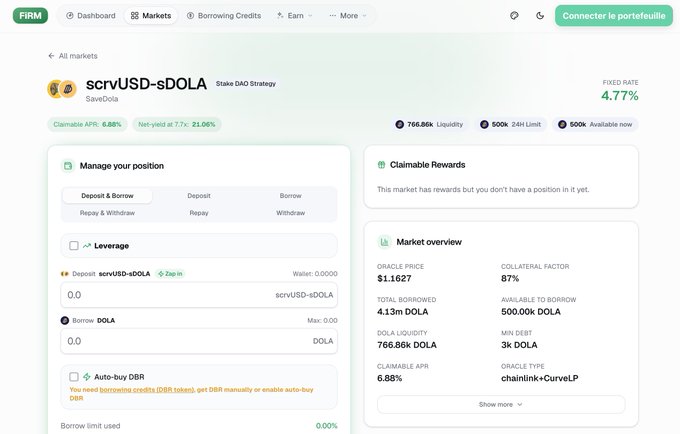This screenshot has width=680, height=434.
Task: Focus the scrvUSD-sDOLA deposit amount field
Action: coord(199,295)
